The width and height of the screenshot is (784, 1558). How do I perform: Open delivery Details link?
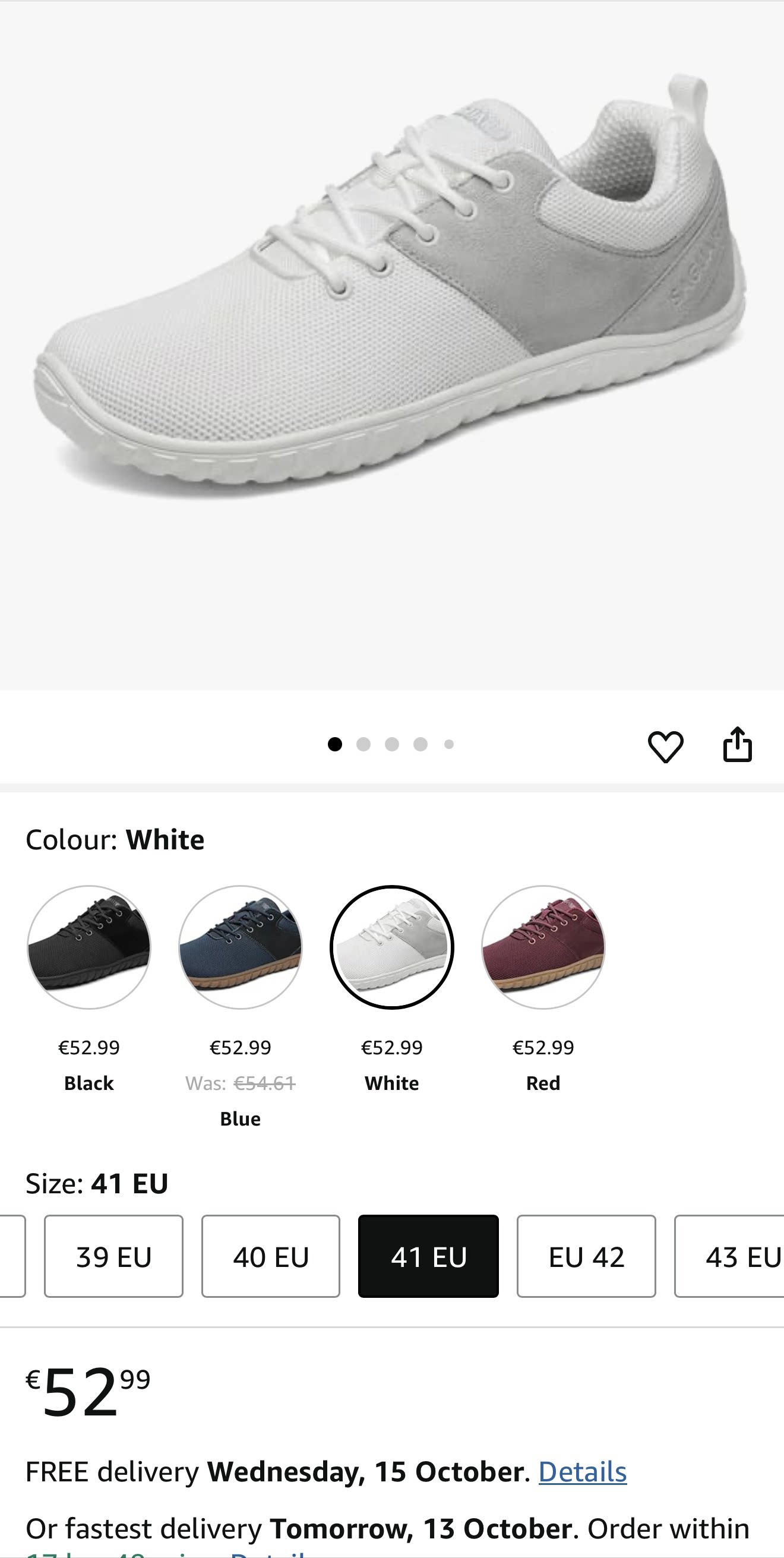tap(582, 1471)
